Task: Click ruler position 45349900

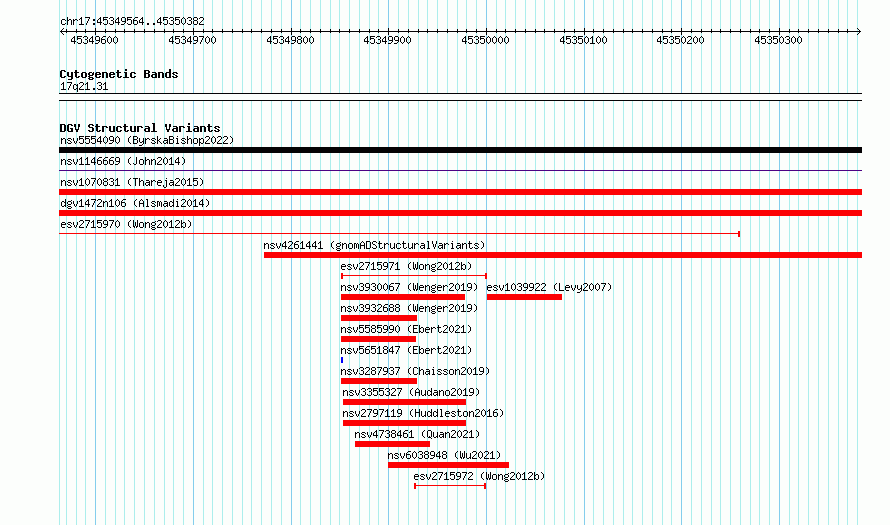Action: point(387,40)
